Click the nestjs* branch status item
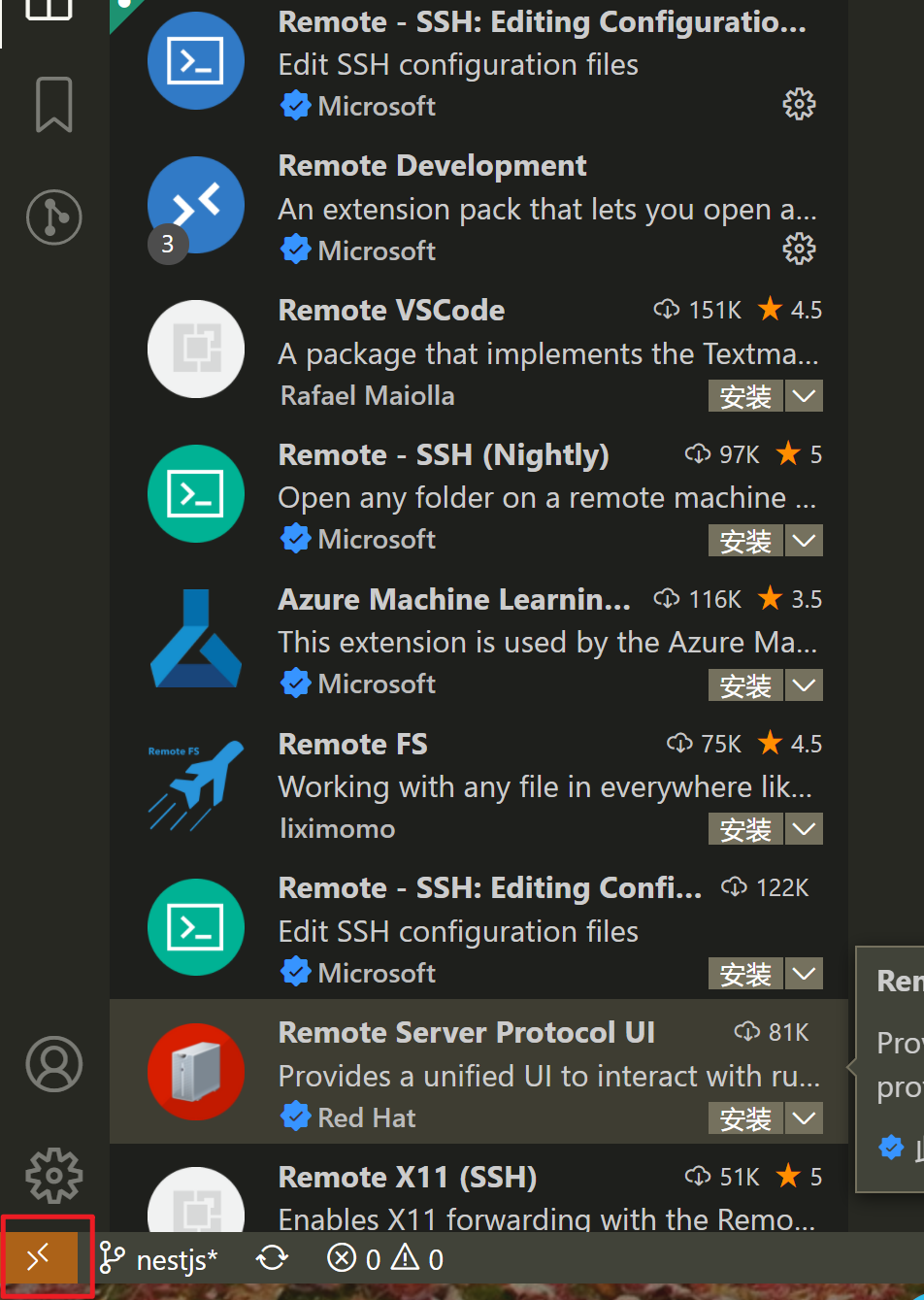The height and width of the screenshot is (1300, 924). tap(159, 1259)
